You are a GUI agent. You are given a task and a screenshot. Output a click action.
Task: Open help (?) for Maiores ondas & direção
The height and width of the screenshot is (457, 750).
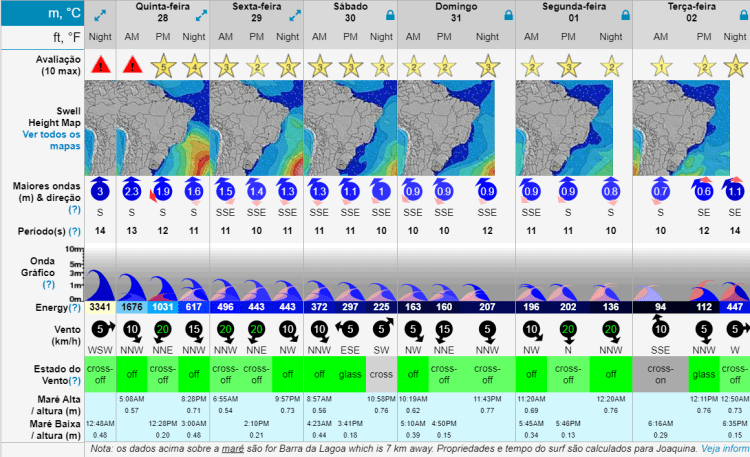(x=74, y=210)
